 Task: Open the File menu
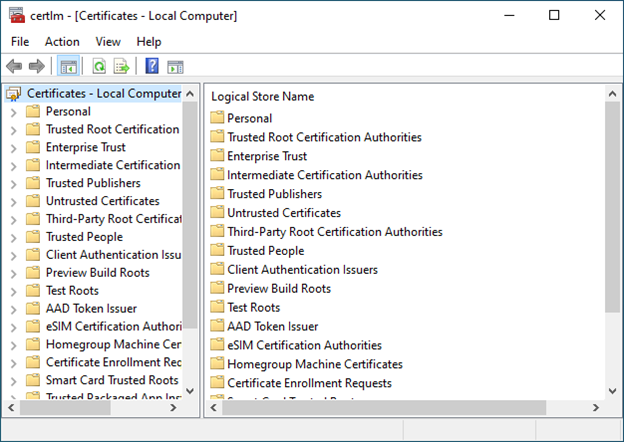[x=20, y=41]
